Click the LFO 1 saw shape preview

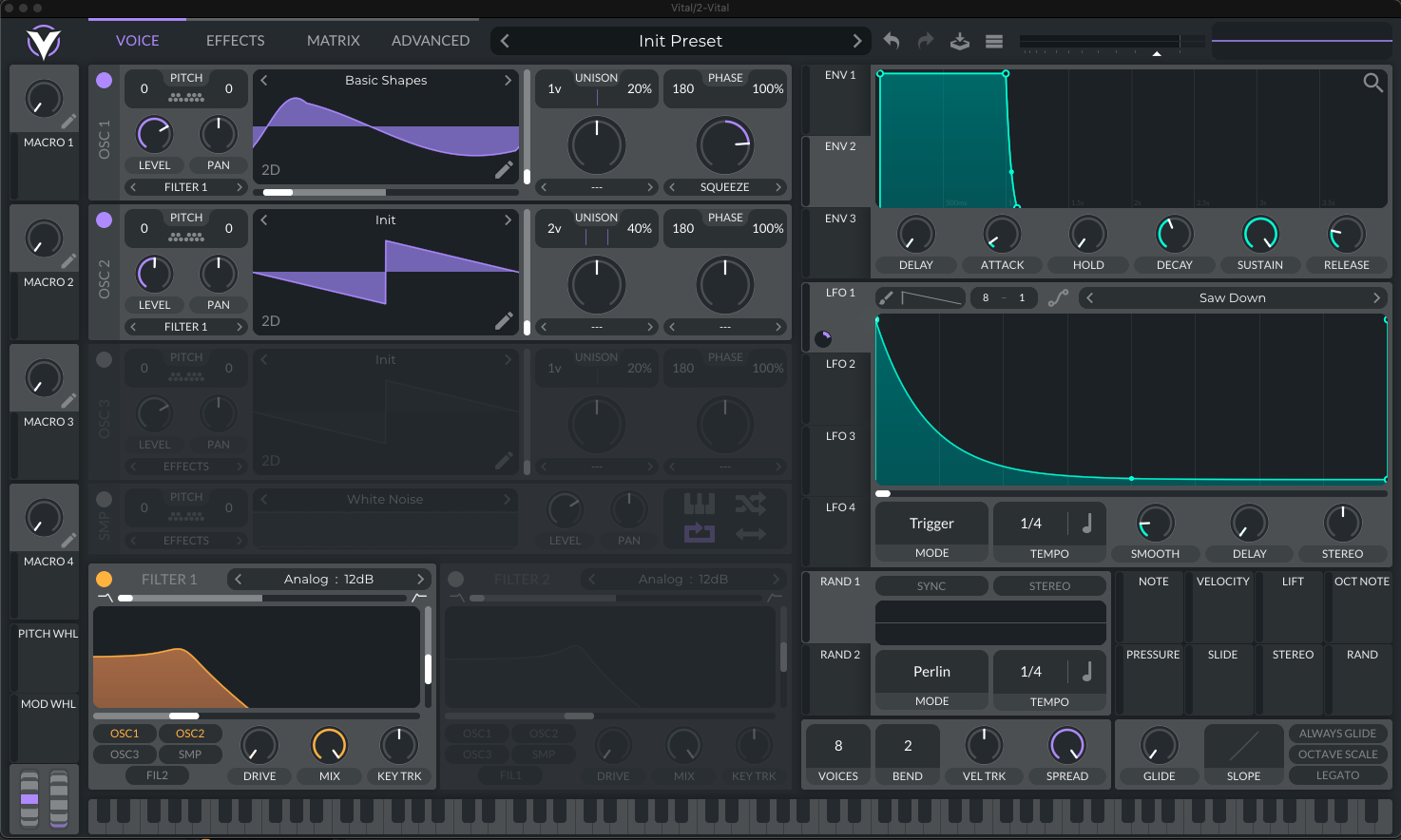pyautogui.click(x=931, y=297)
